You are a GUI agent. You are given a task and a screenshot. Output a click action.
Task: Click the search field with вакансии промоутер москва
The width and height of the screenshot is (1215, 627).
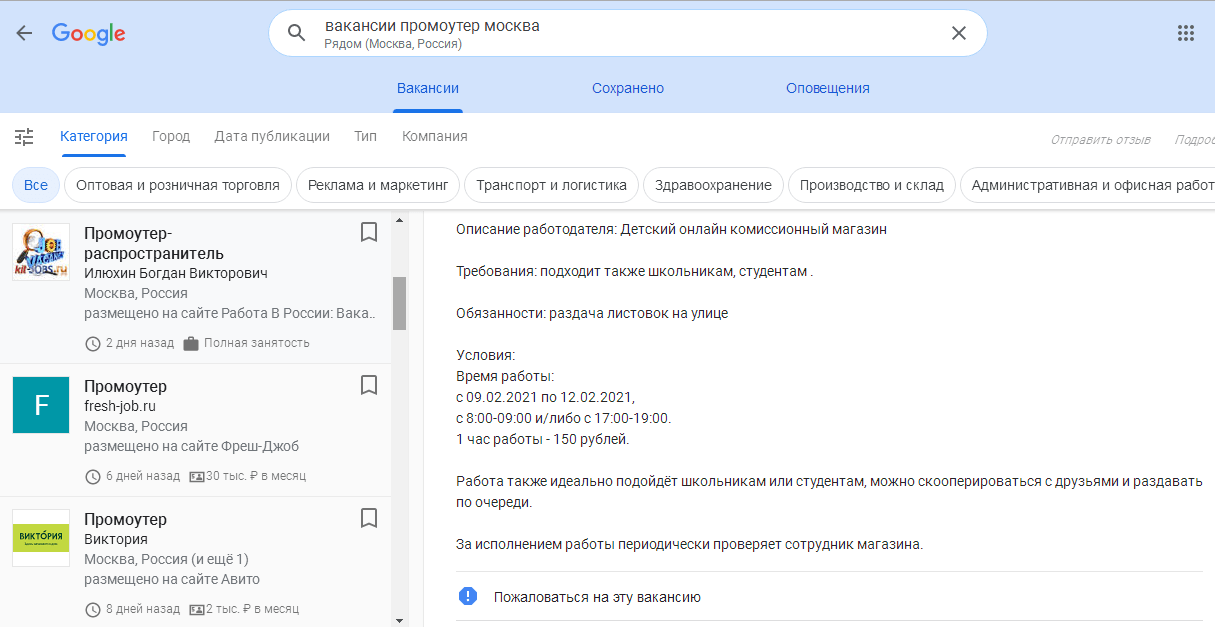tap(620, 33)
